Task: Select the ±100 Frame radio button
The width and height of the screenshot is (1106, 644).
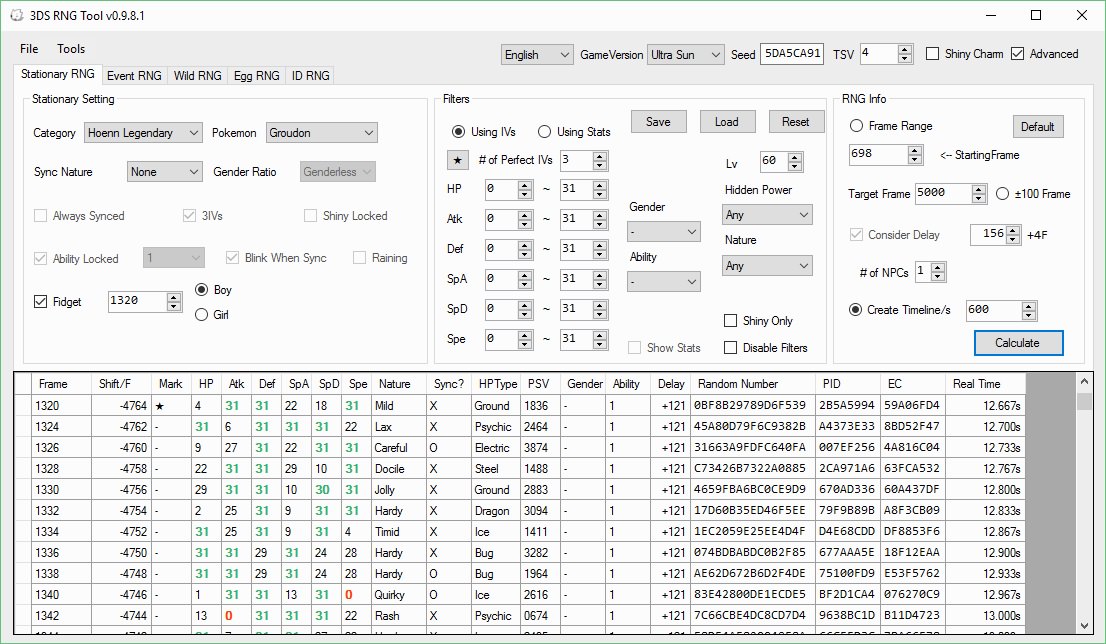Action: (1002, 193)
